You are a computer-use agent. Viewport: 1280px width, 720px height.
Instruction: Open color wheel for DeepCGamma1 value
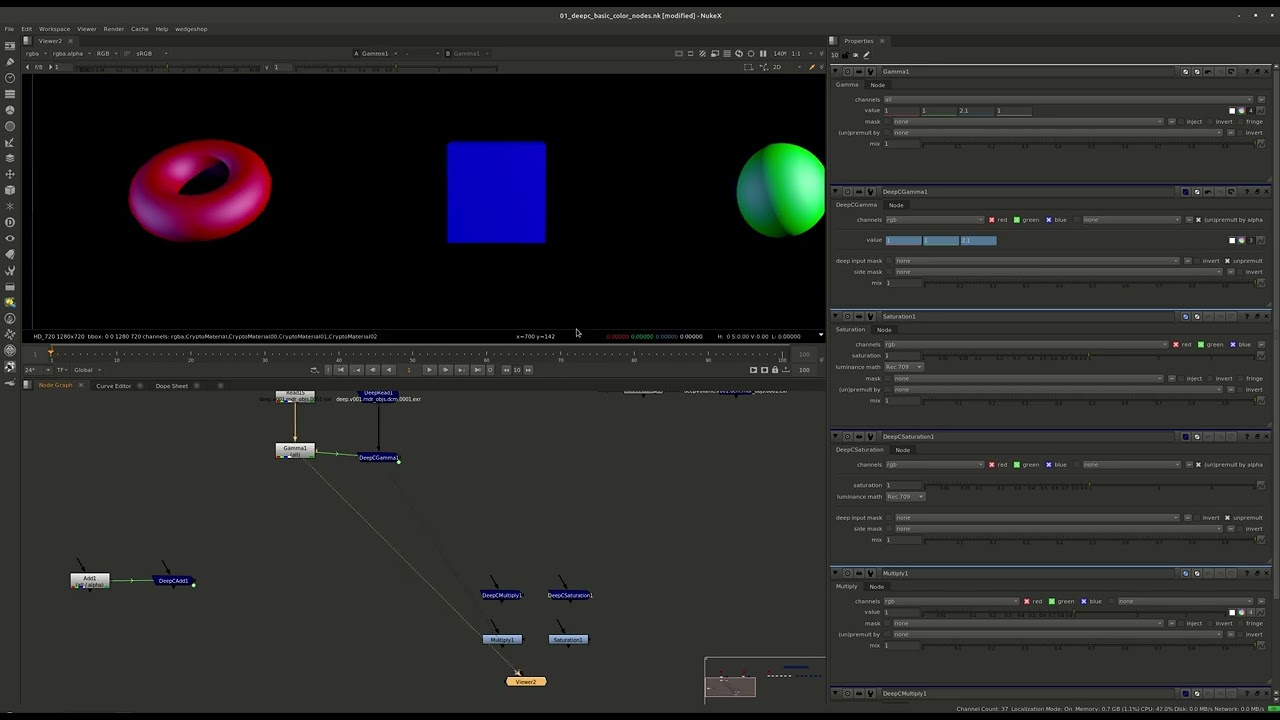[x=1242, y=241]
